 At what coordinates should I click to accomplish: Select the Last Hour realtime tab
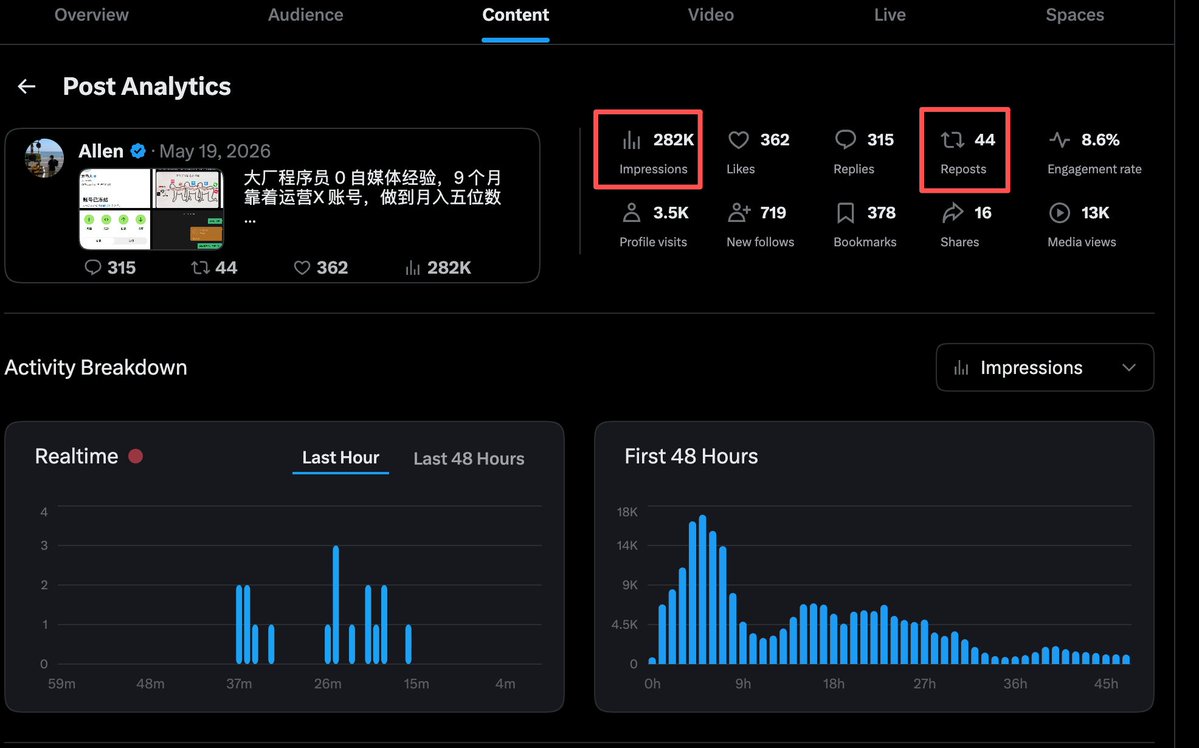[x=340, y=457]
